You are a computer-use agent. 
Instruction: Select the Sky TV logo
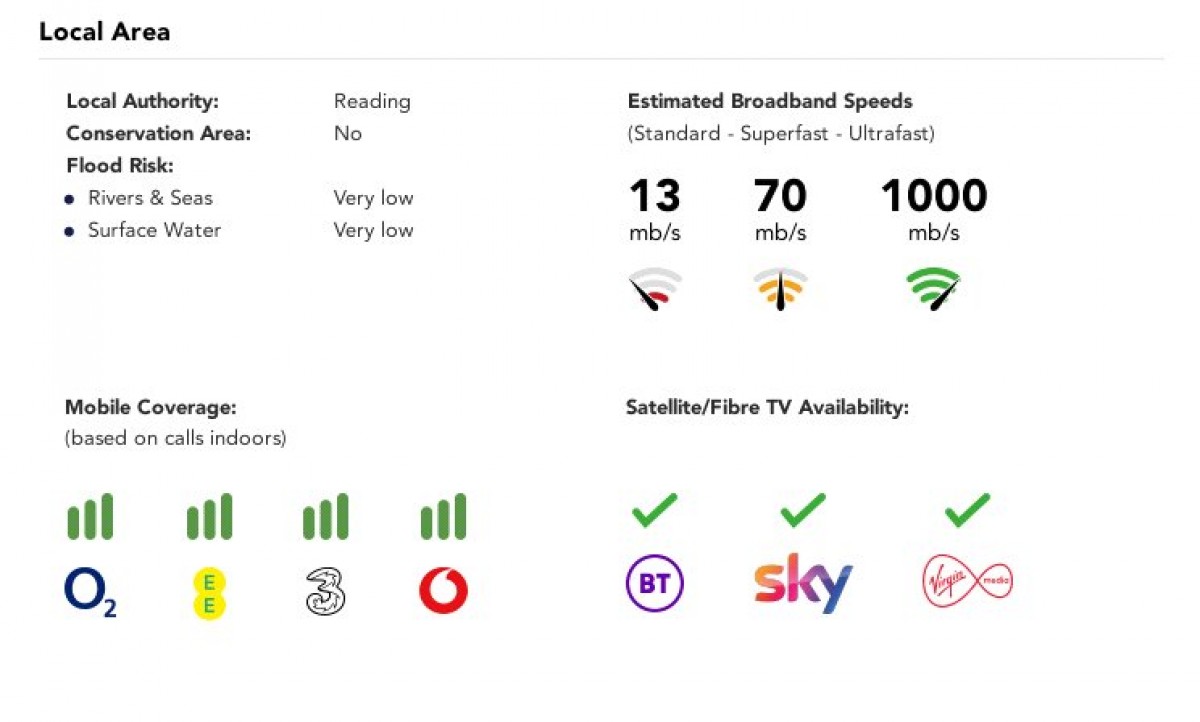(803, 582)
